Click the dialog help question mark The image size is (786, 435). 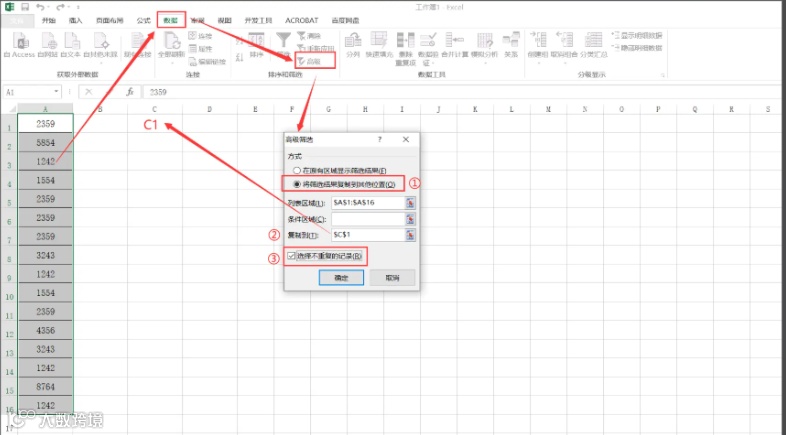tap(379, 139)
